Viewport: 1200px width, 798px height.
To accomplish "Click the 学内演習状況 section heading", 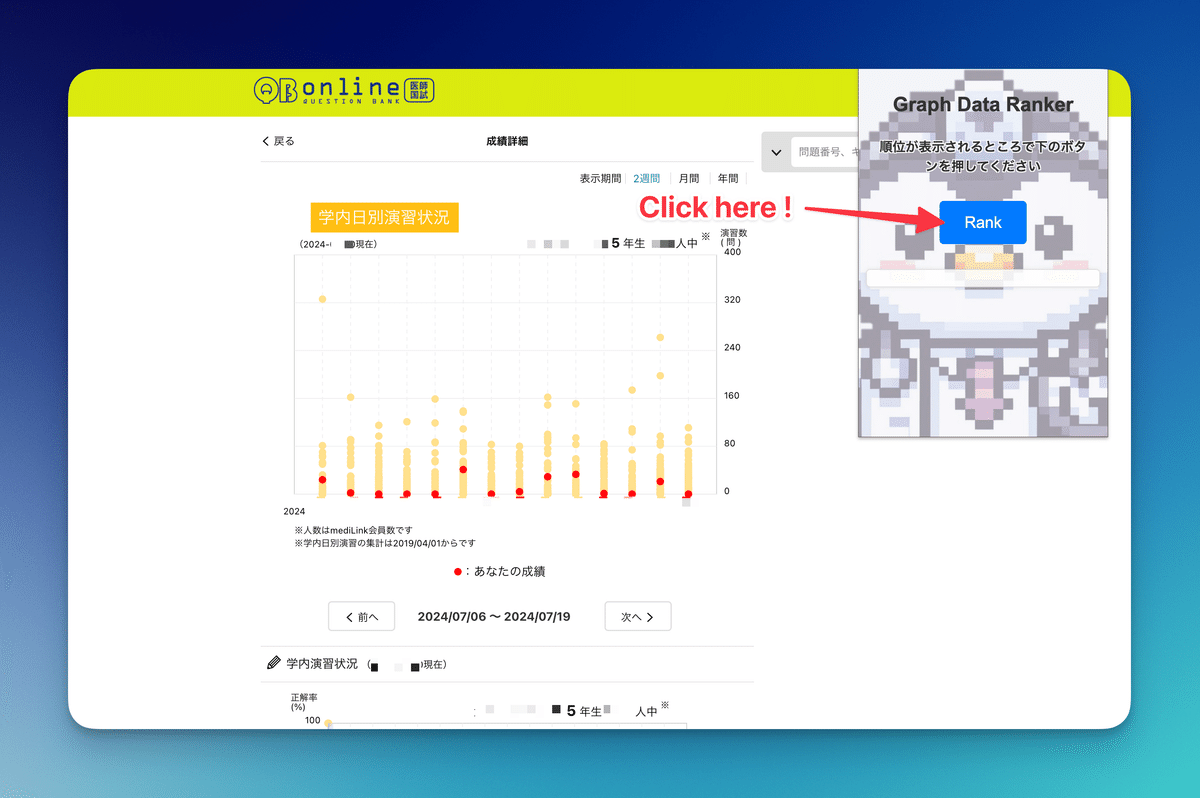I will click(x=322, y=663).
